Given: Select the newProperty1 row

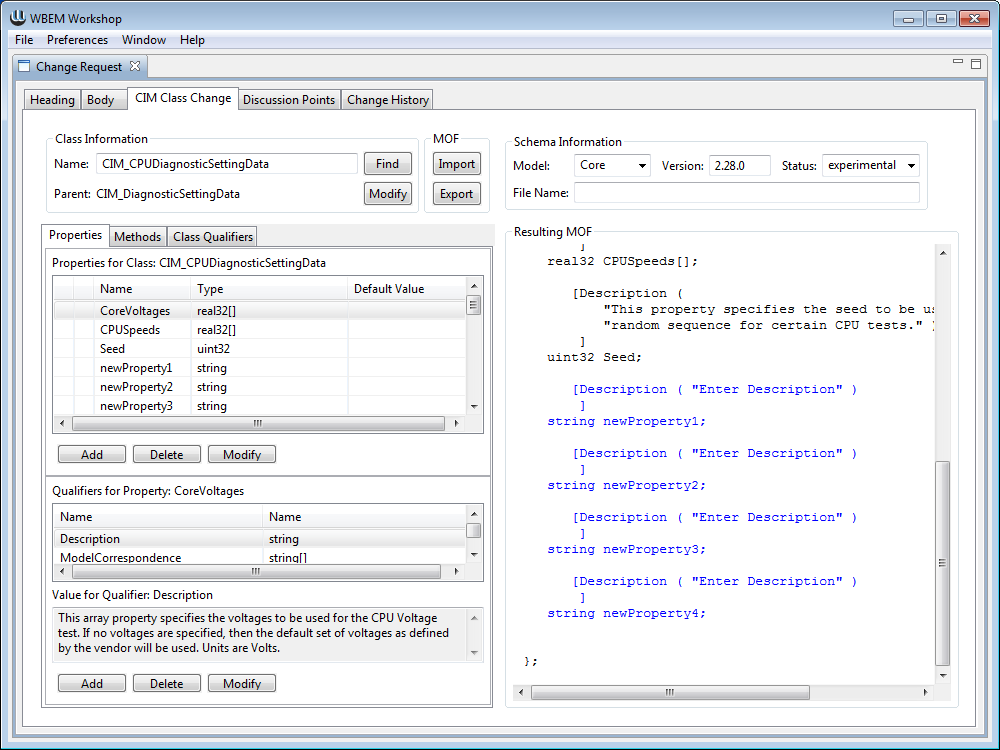Looking at the screenshot, I should (x=260, y=368).
